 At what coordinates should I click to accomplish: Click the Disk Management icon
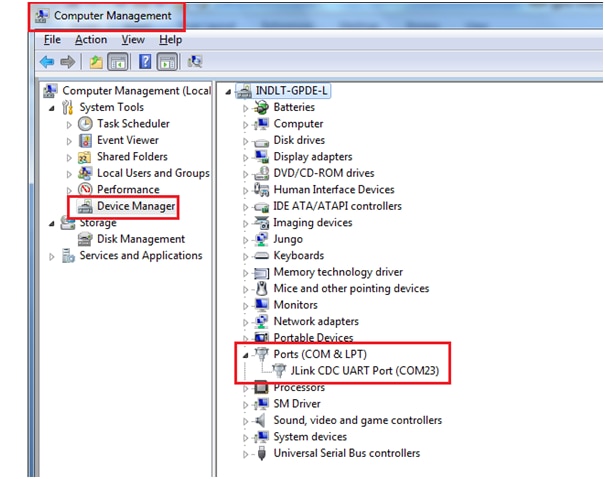coord(85,239)
